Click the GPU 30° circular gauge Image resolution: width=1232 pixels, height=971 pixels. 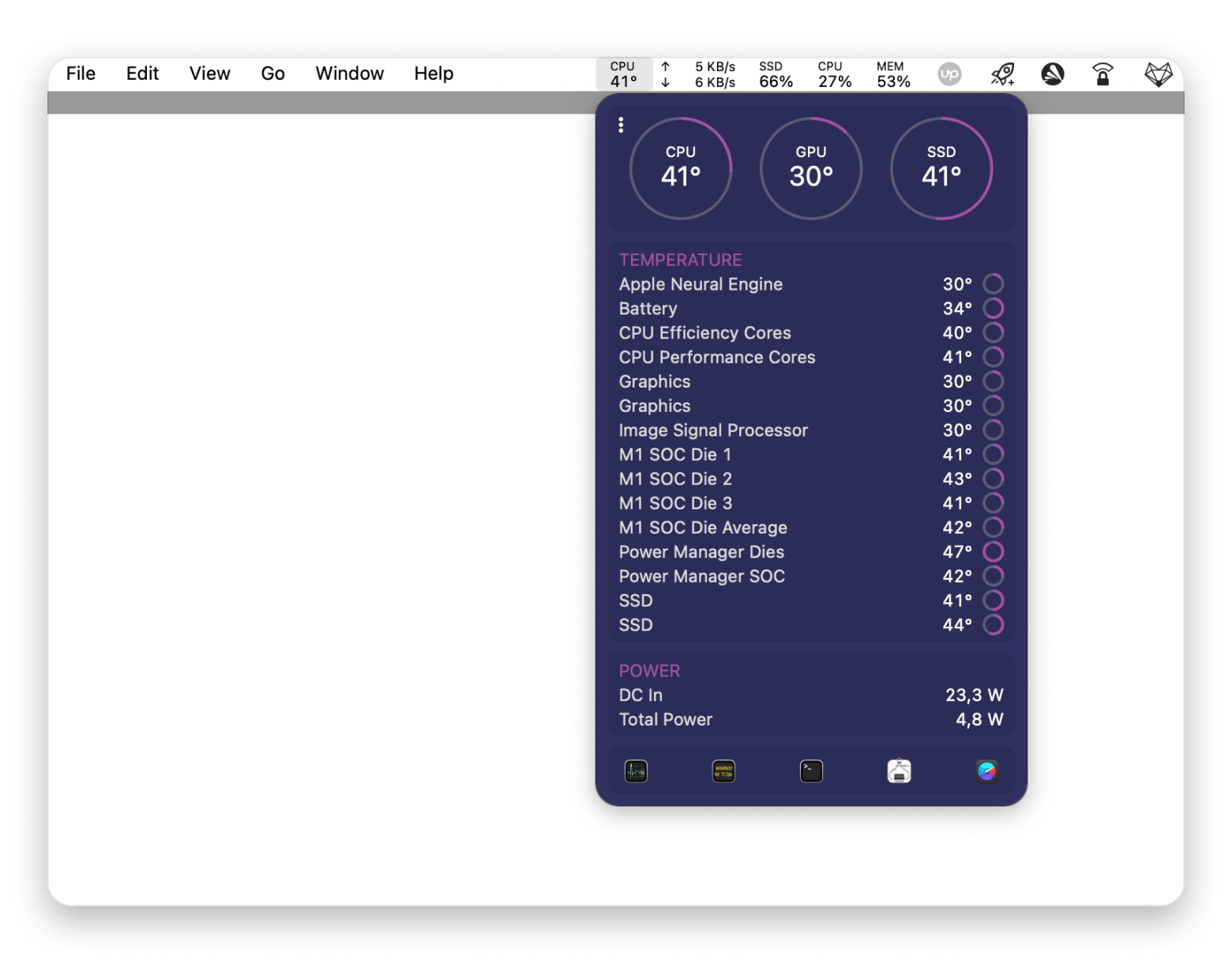click(811, 168)
